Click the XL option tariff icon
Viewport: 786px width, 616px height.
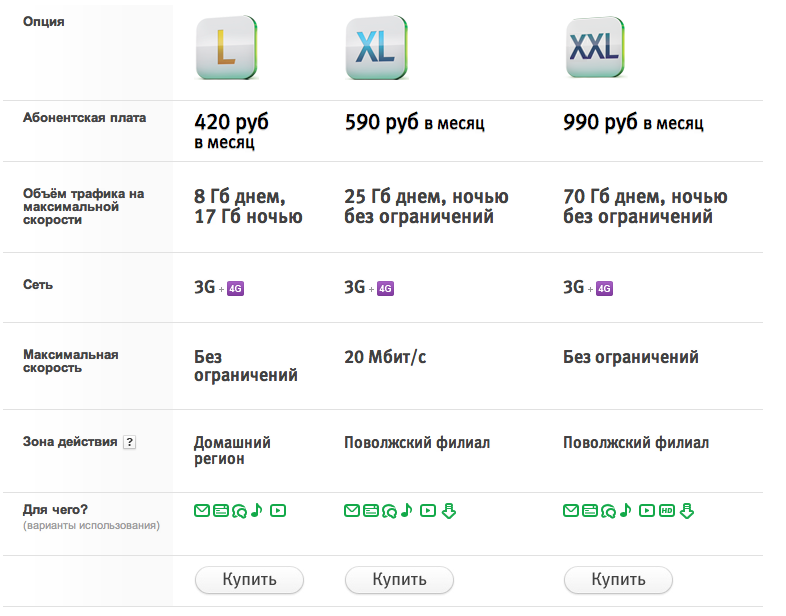click(x=376, y=48)
